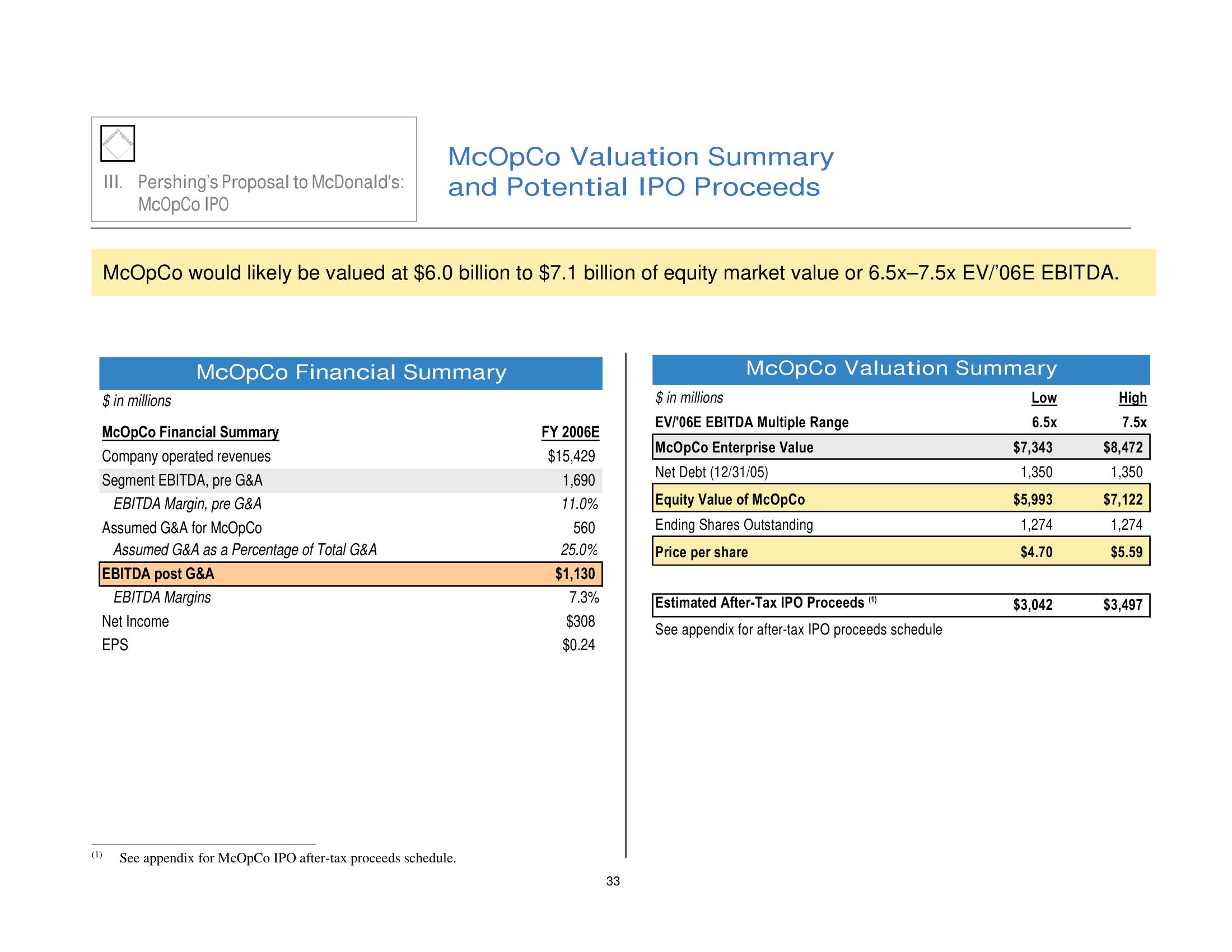Select the margin value '7.3%'

tap(584, 598)
